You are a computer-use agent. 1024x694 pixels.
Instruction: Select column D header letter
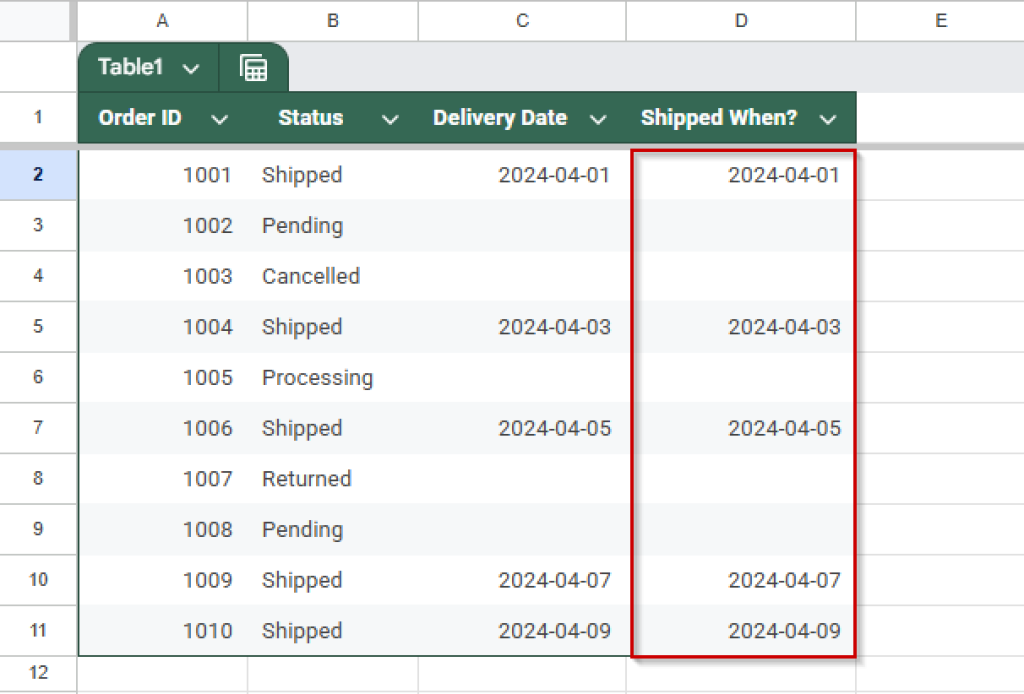(x=740, y=20)
